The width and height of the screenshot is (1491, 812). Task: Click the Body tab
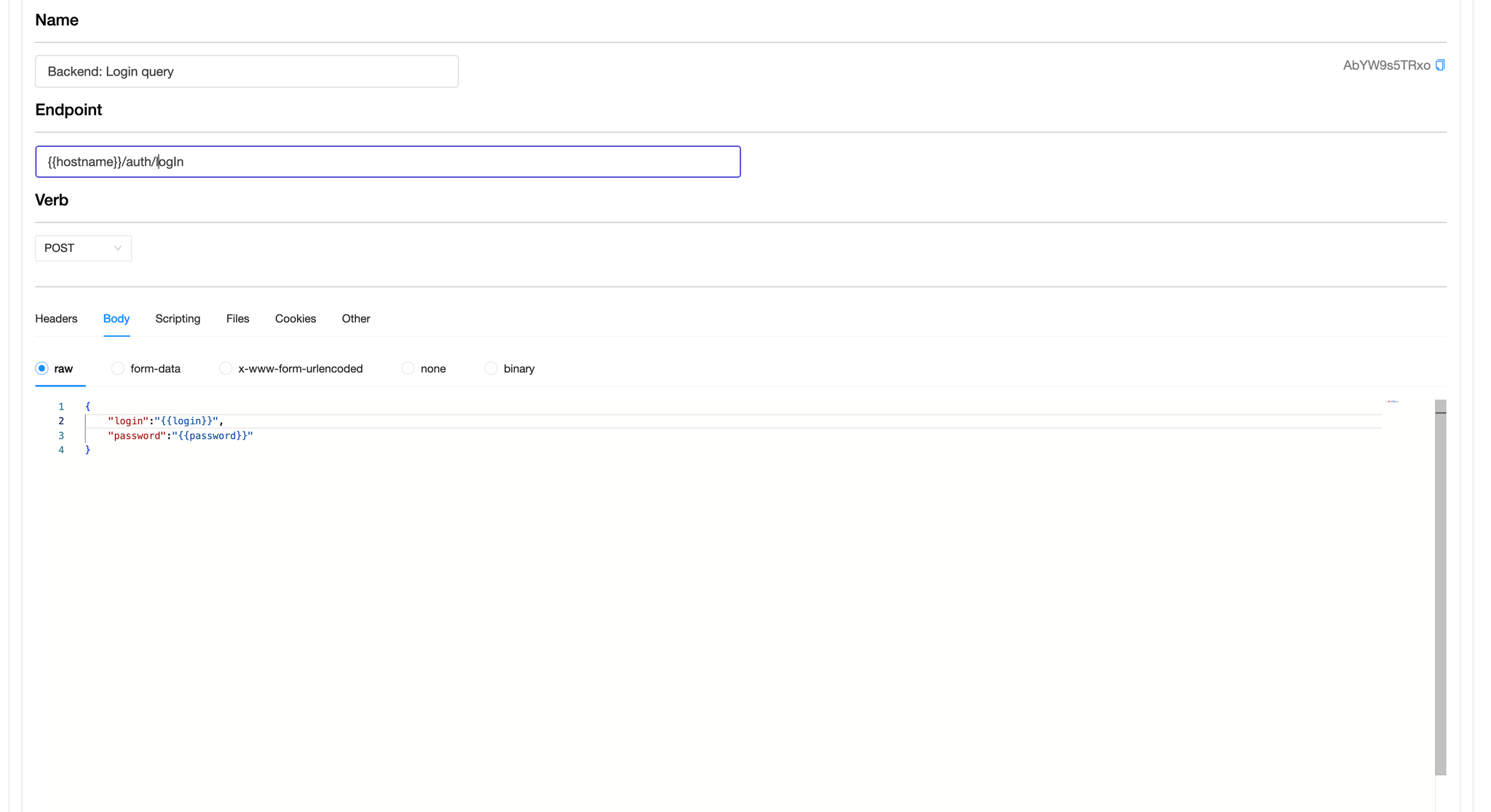[x=116, y=319]
